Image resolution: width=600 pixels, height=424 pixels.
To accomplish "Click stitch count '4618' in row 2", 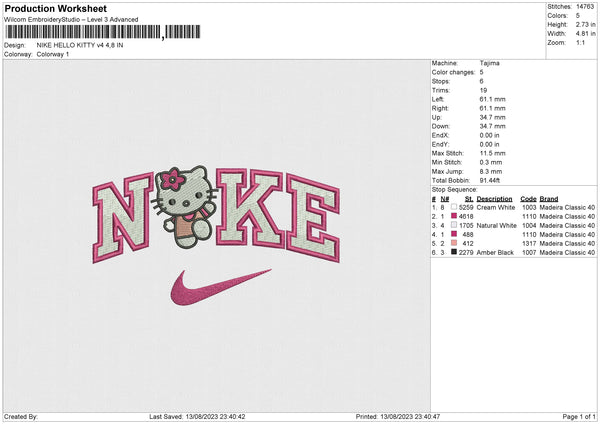I will click(x=466, y=217).
